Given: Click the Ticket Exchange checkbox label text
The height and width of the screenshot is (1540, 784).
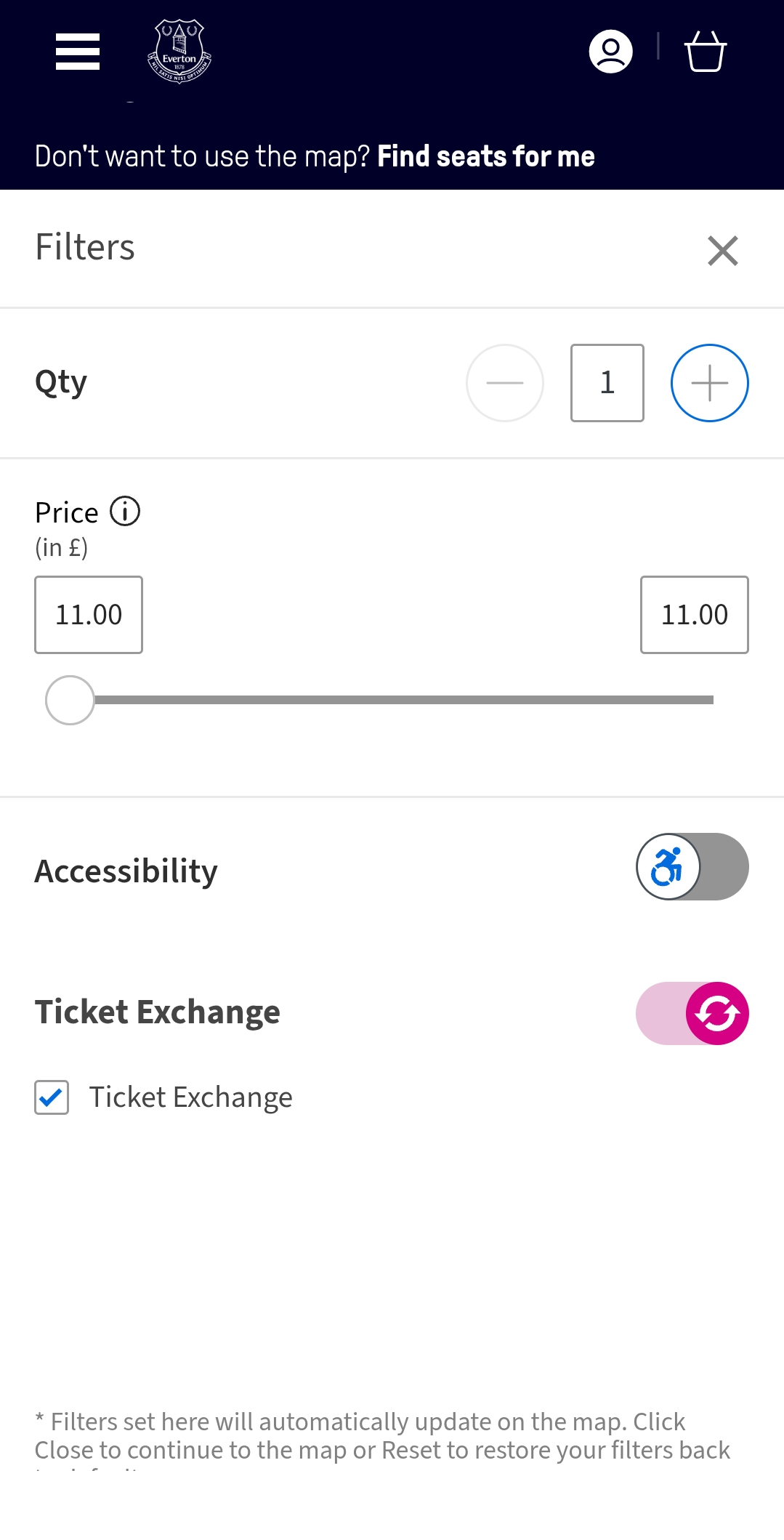Looking at the screenshot, I should point(190,1097).
